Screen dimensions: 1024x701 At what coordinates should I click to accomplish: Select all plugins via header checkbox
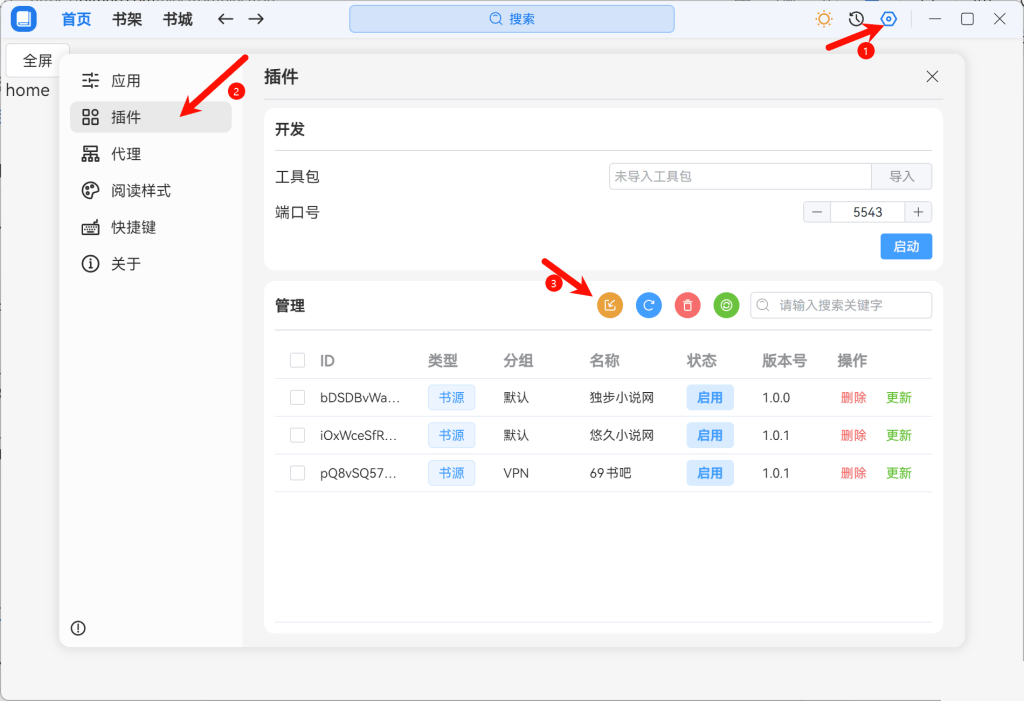pos(297,360)
